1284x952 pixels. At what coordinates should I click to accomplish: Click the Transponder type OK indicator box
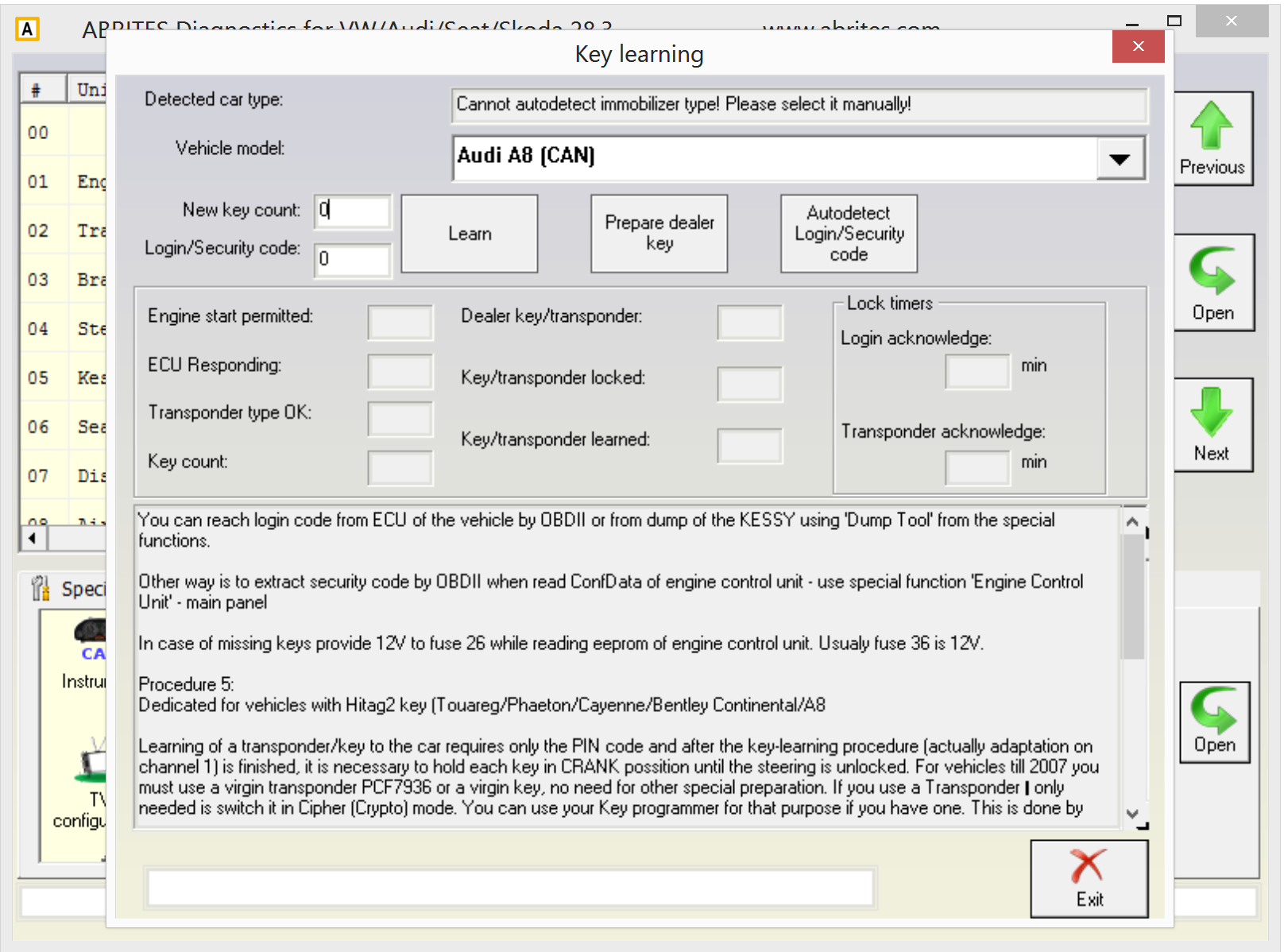click(x=400, y=419)
